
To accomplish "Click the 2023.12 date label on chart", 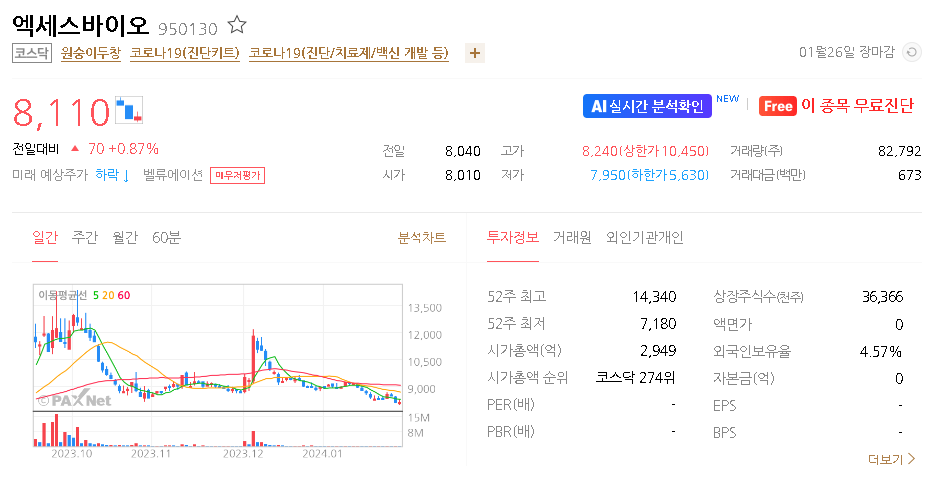I will (243, 454).
